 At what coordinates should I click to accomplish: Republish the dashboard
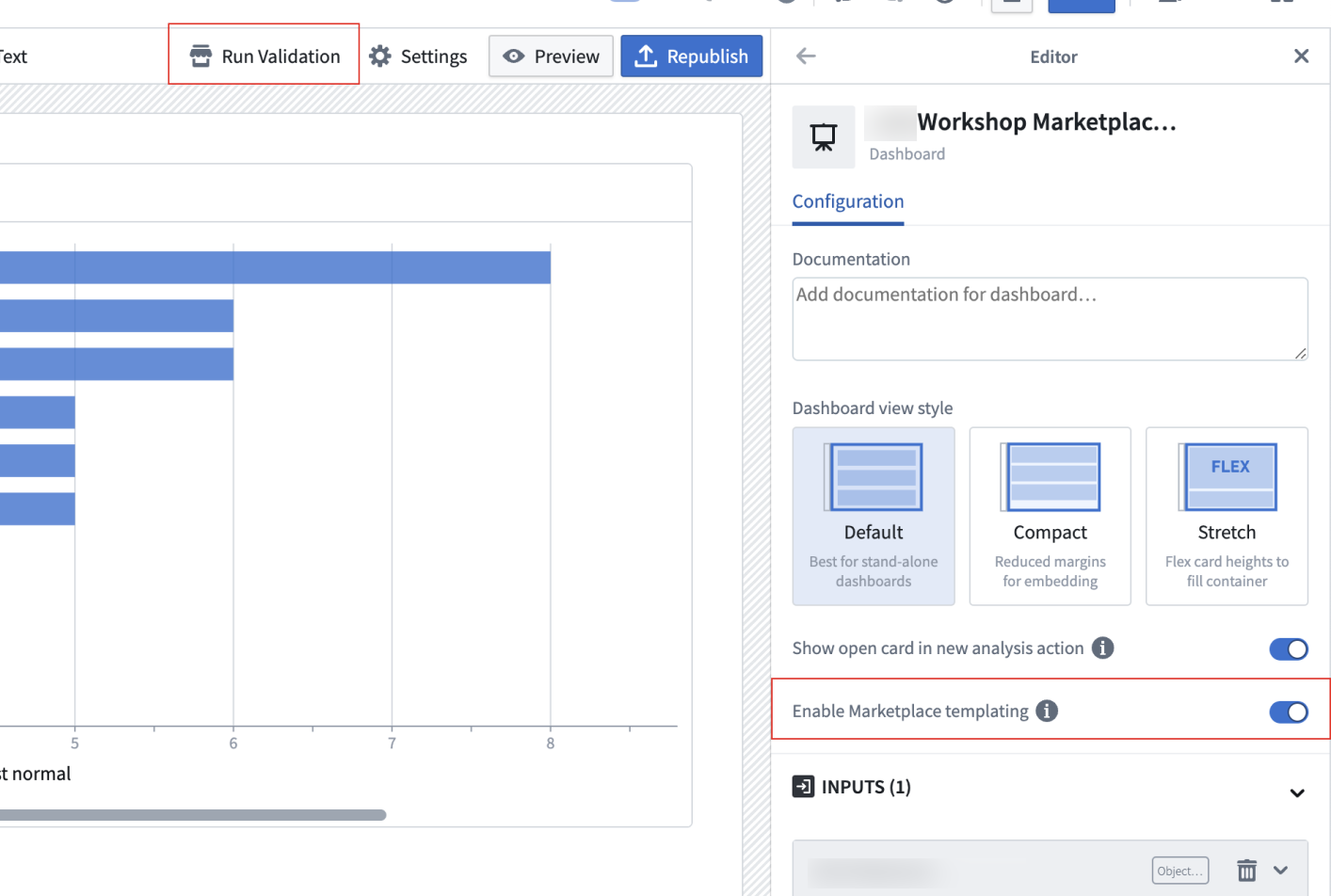pyautogui.click(x=692, y=56)
